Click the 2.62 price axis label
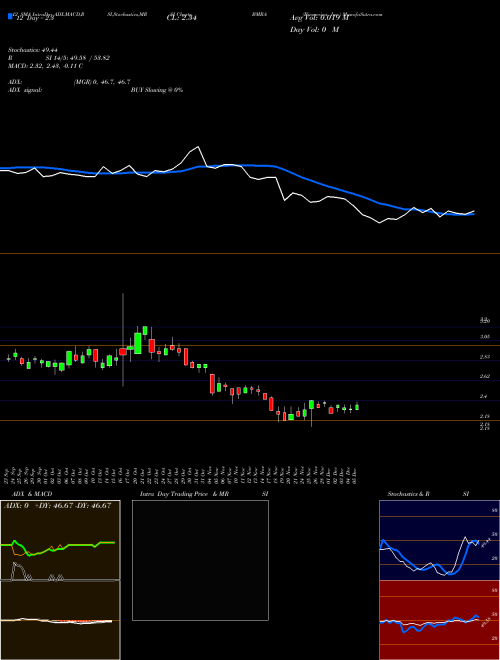Image resolution: width=500 pixels, height=660 pixels. click(x=485, y=376)
